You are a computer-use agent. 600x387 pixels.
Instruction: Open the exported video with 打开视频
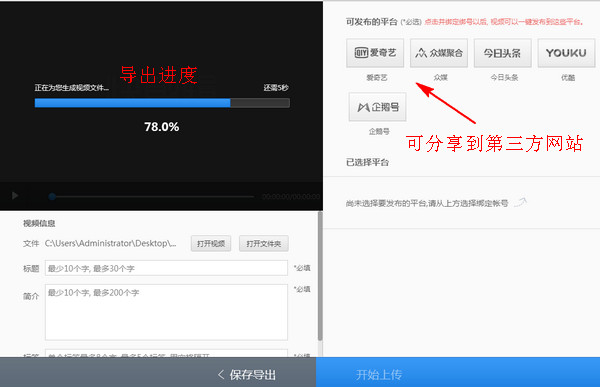[211, 243]
